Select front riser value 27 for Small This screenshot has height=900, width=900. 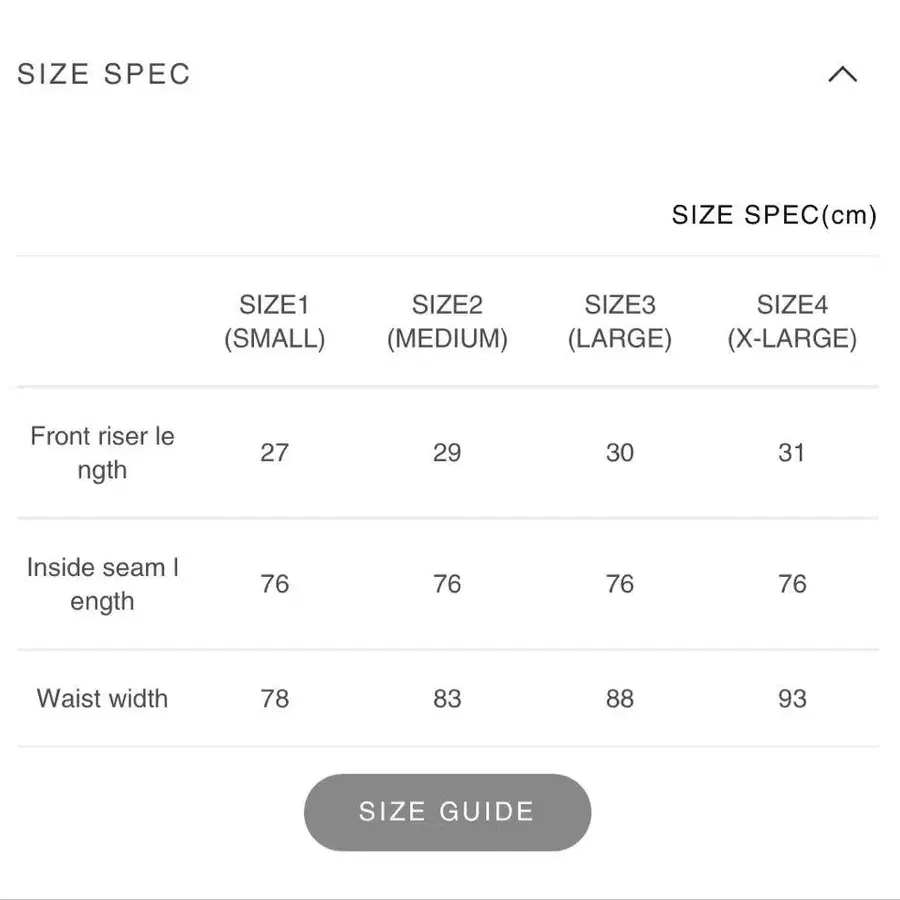(x=274, y=453)
